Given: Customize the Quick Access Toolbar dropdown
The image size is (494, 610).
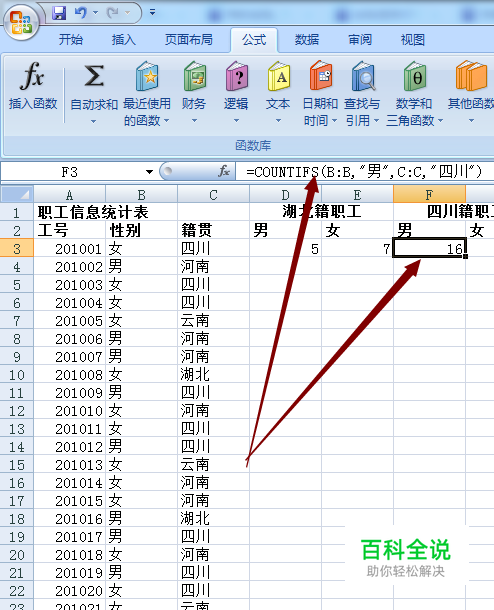Looking at the screenshot, I should click(x=152, y=13).
